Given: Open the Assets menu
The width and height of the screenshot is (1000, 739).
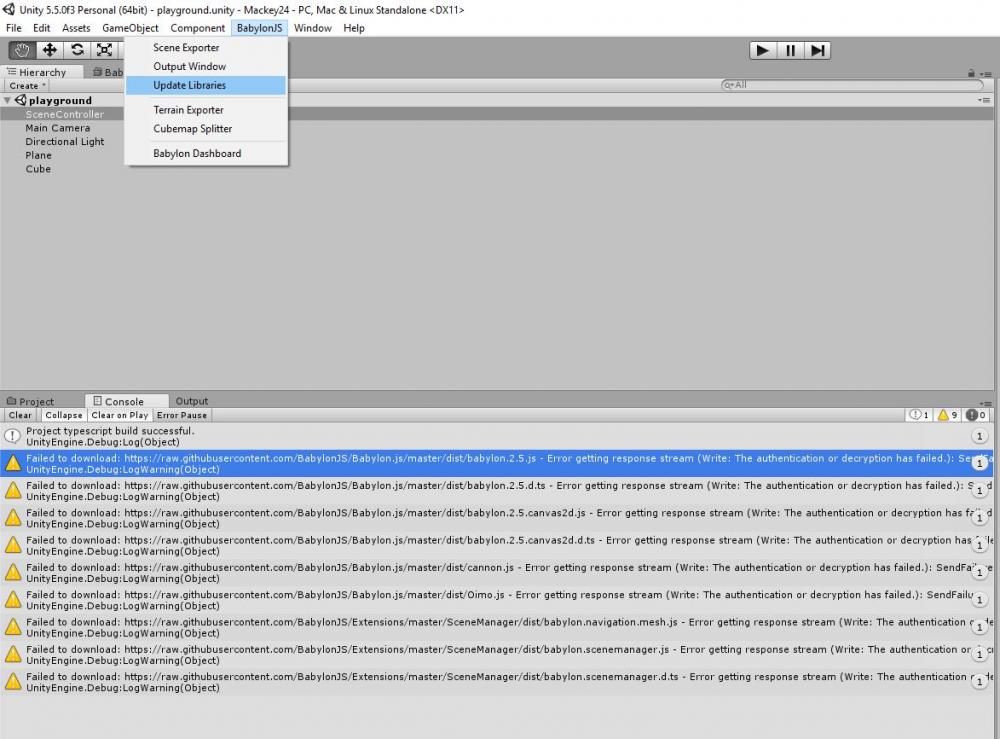Looking at the screenshot, I should (x=76, y=28).
